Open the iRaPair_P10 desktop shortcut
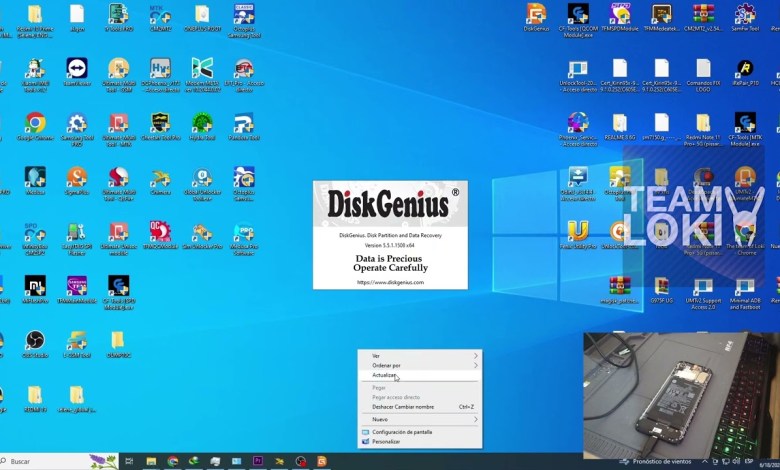Viewport: 780px width, 470px height. [x=744, y=69]
